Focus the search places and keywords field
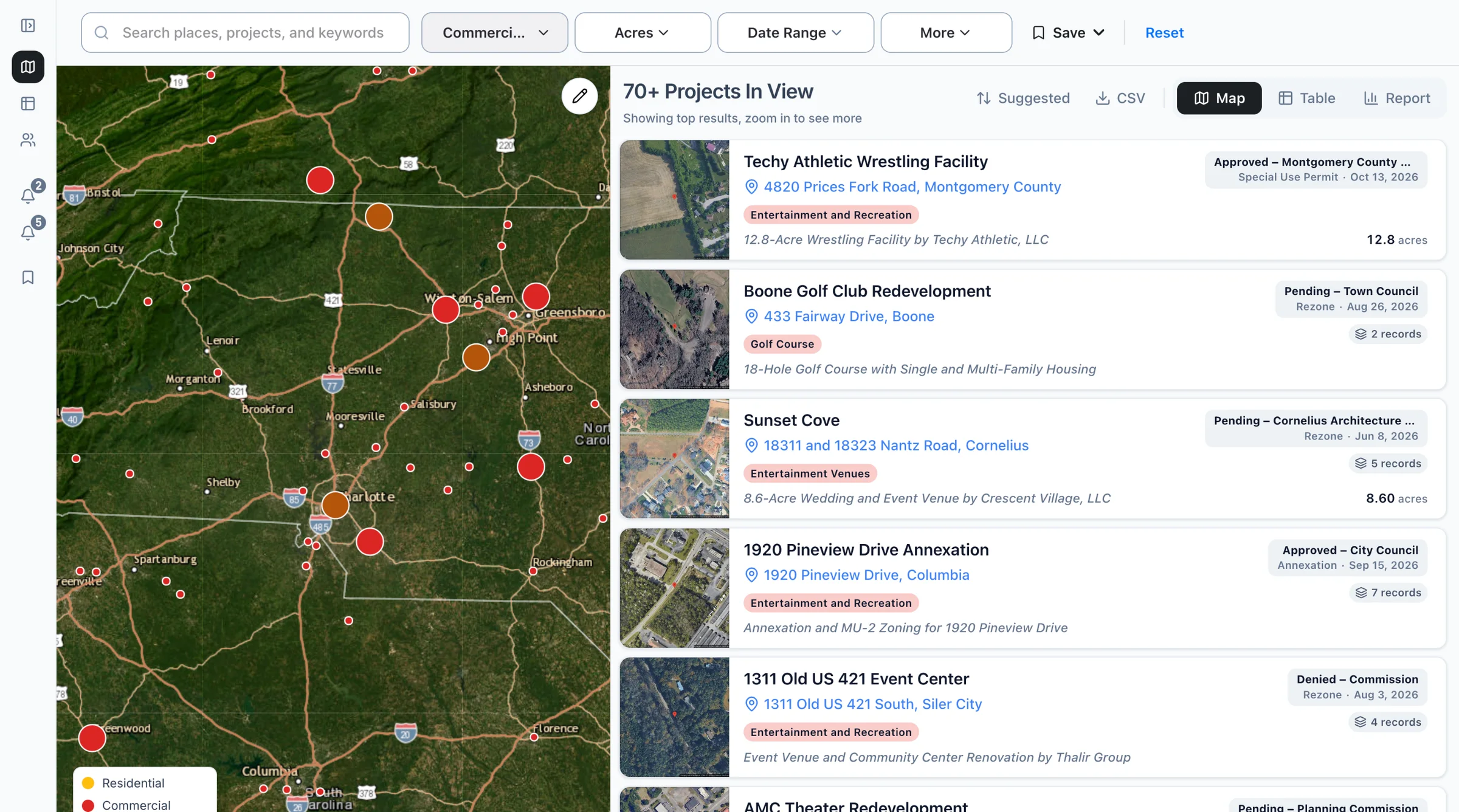This screenshot has width=1459, height=812. [x=245, y=33]
